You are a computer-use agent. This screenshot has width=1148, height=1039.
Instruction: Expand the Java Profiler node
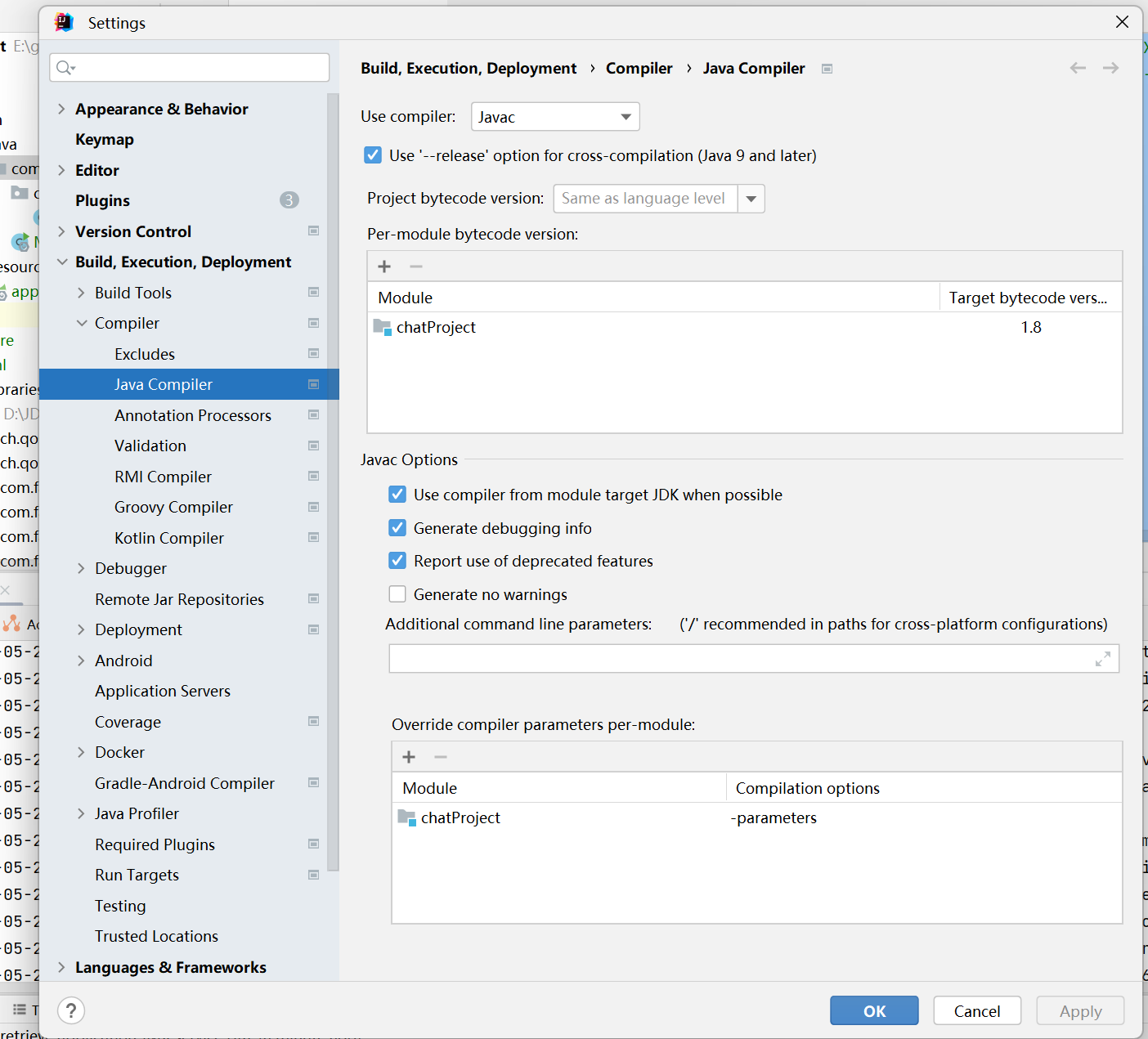[x=81, y=813]
